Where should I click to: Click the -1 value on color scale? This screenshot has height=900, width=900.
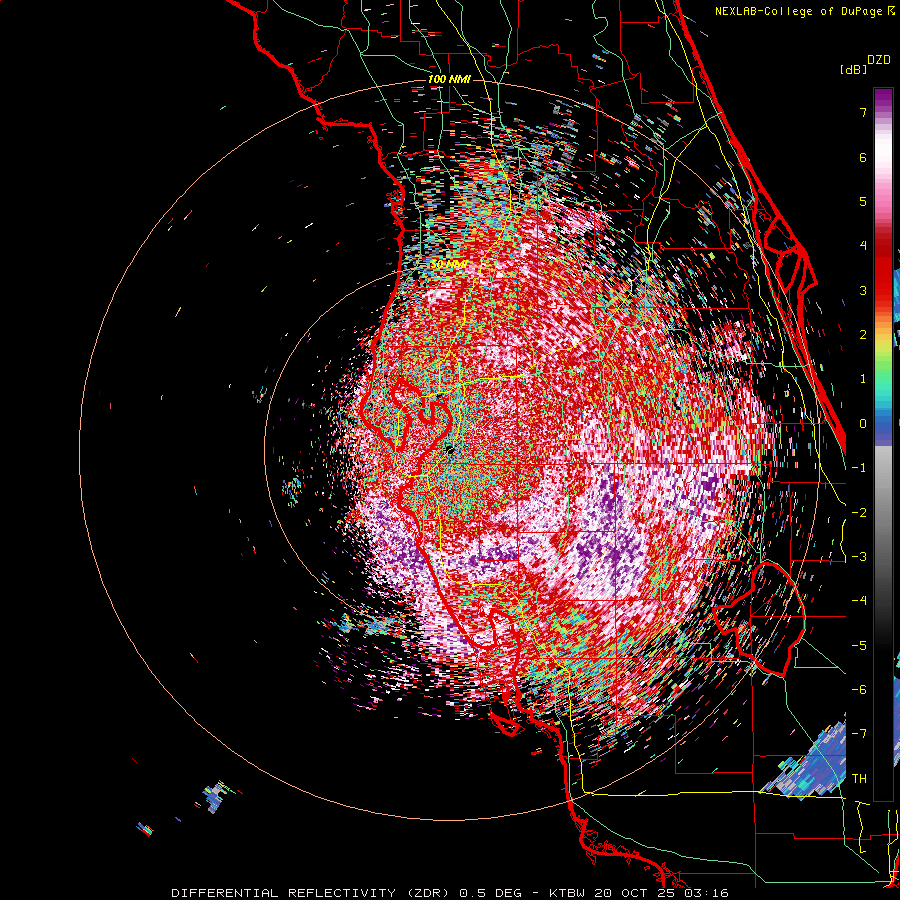859,468
